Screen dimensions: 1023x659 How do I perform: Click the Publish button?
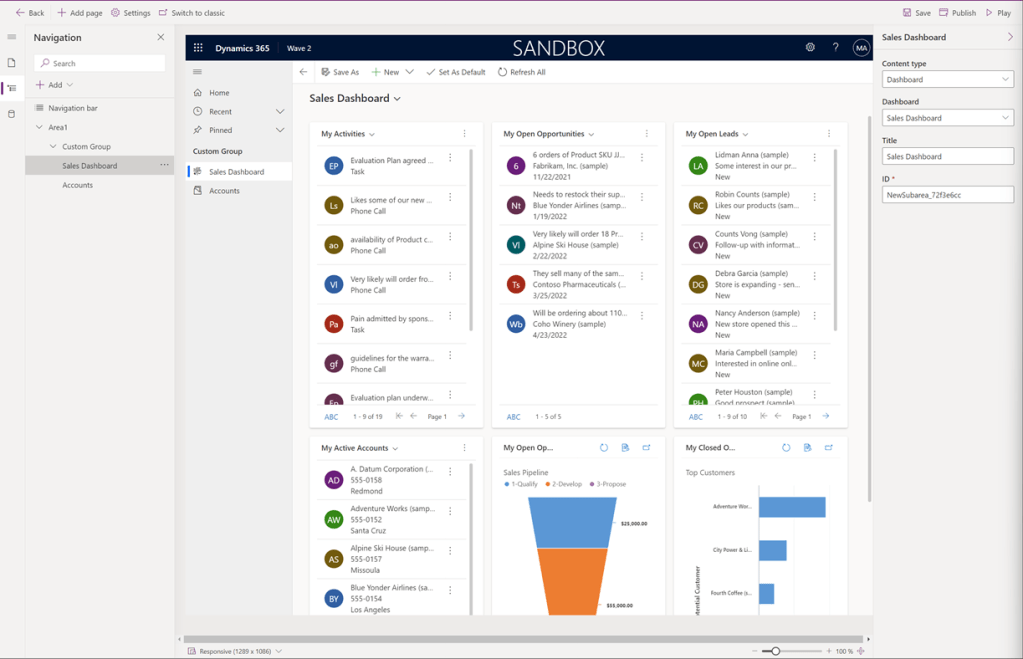957,13
